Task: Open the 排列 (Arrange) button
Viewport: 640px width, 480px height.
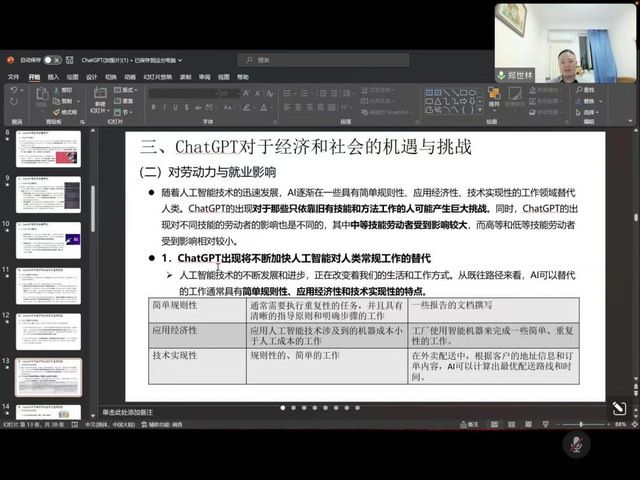Action: (494, 97)
